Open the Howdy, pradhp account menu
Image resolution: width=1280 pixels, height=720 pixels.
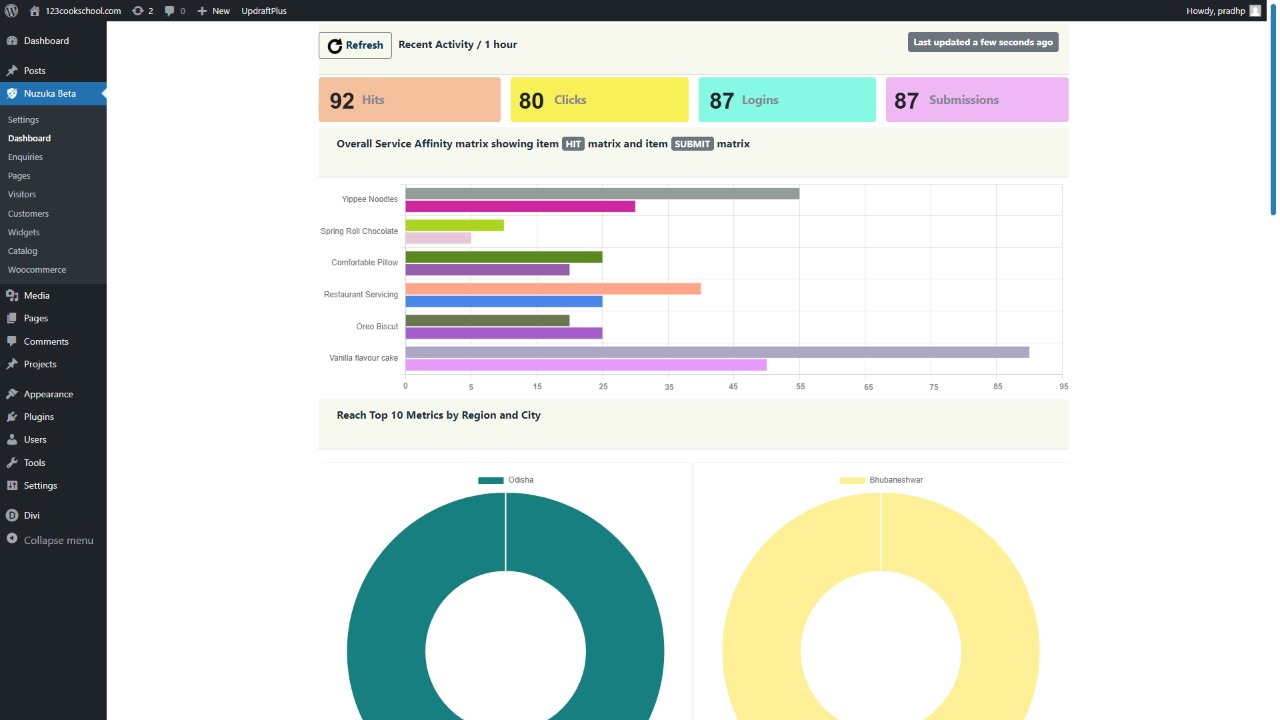[1214, 10]
